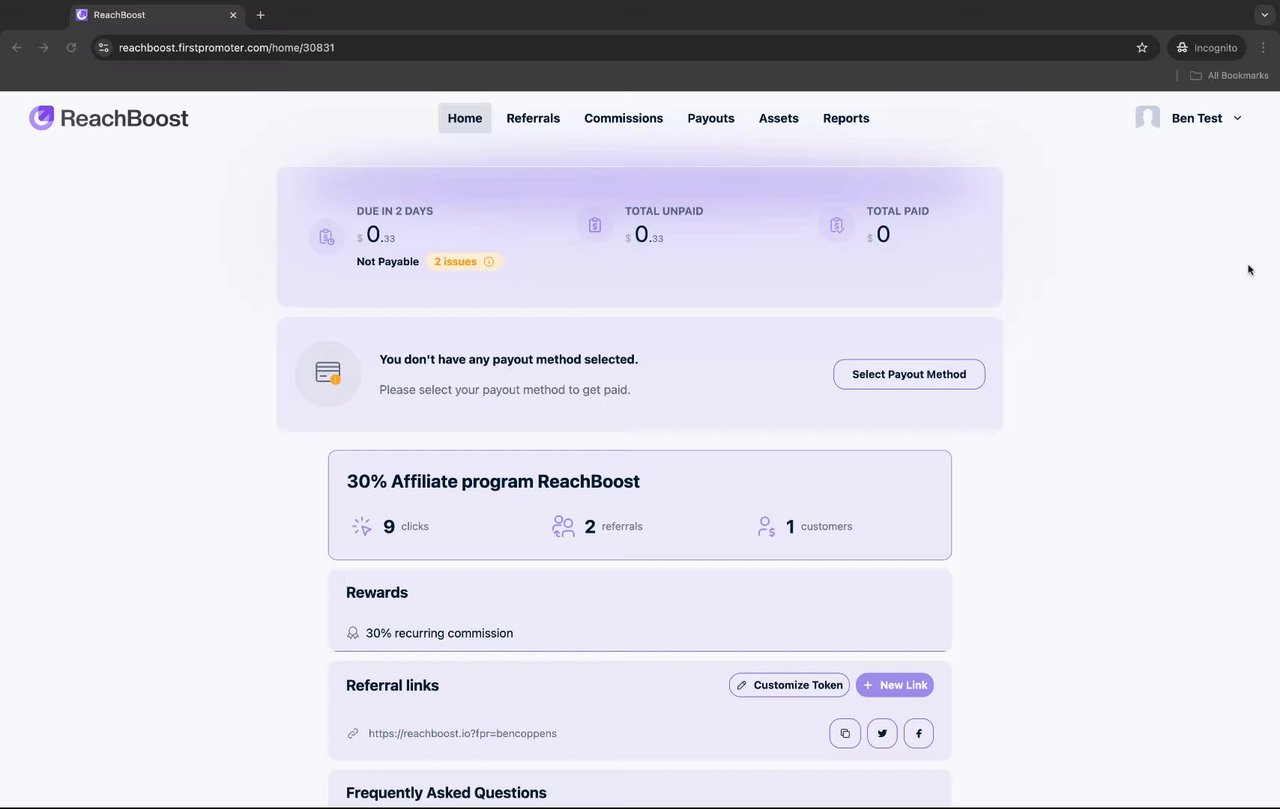The image size is (1280, 809).
Task: Switch to the Payouts tab
Action: point(711,118)
